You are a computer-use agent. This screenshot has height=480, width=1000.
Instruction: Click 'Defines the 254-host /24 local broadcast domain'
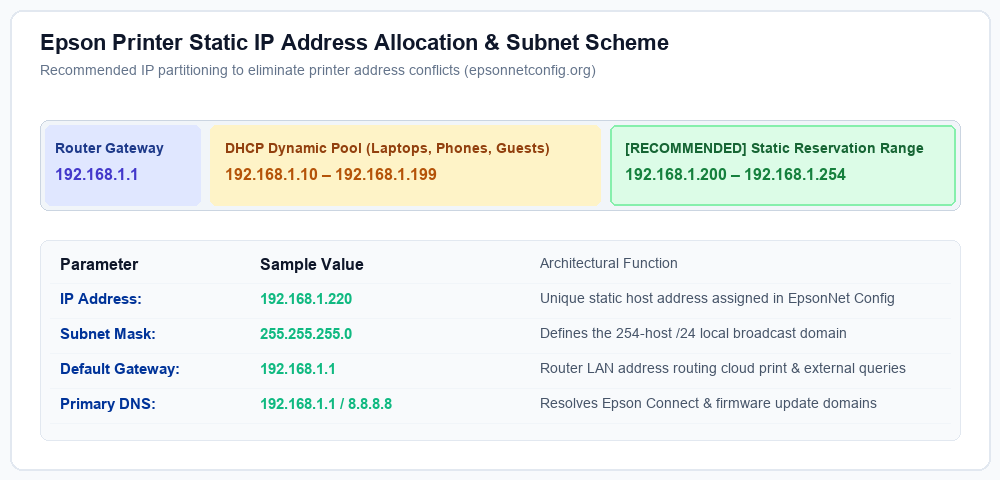[x=693, y=333]
